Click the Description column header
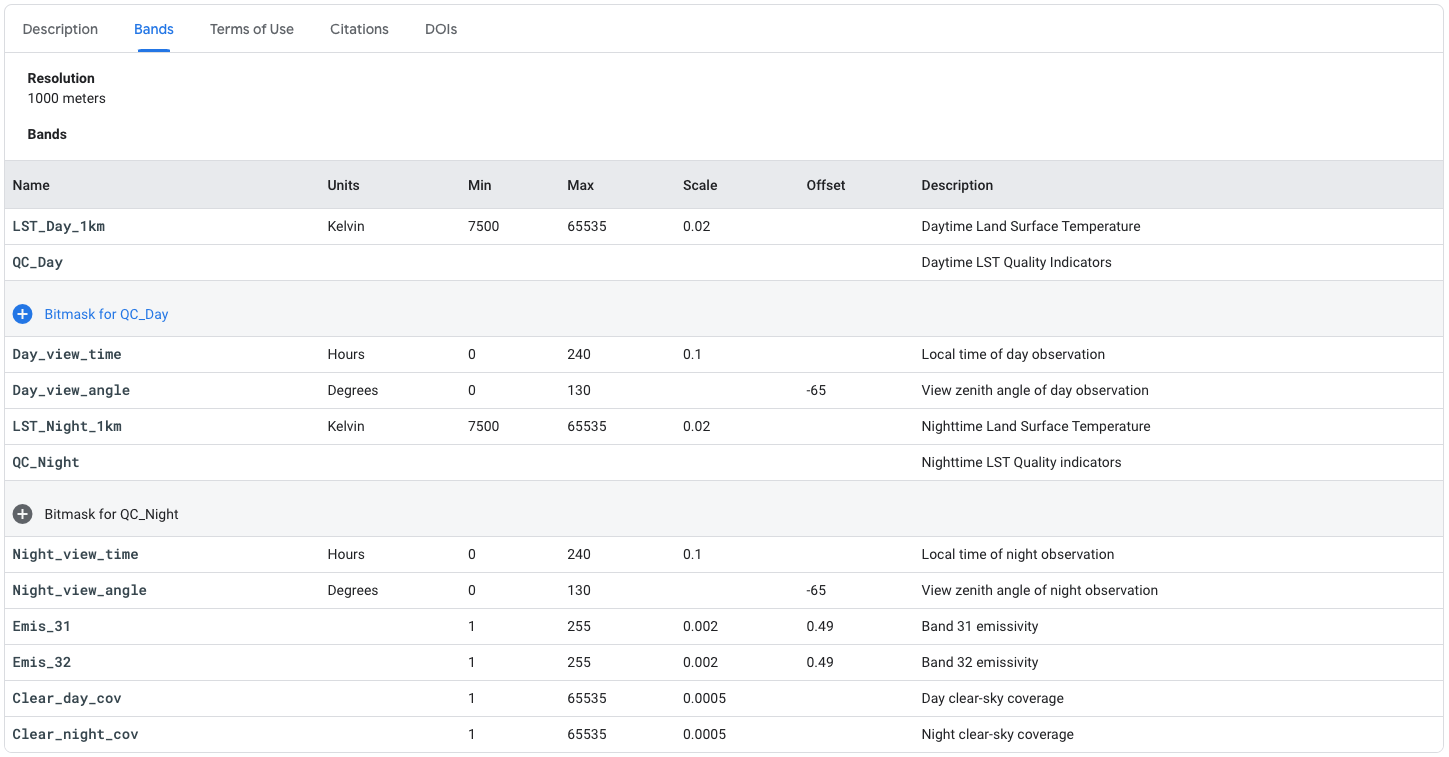This screenshot has height=757, width=1449. 957,185
